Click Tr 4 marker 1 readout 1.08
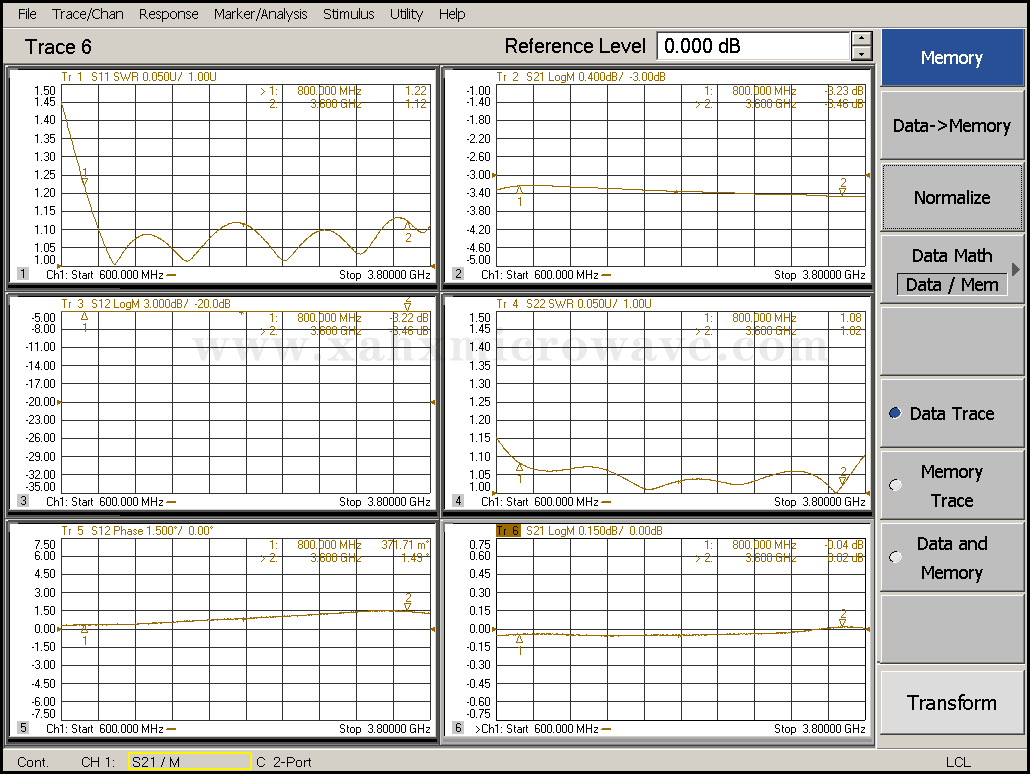The image size is (1030, 774). [851, 317]
